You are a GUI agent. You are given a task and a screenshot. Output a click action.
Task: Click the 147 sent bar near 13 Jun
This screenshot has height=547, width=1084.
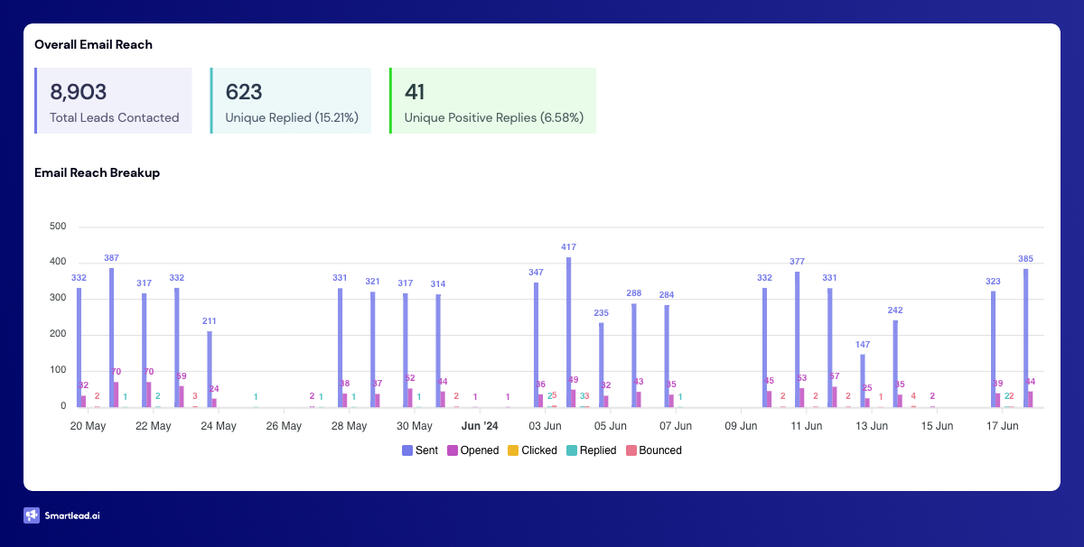coord(863,380)
